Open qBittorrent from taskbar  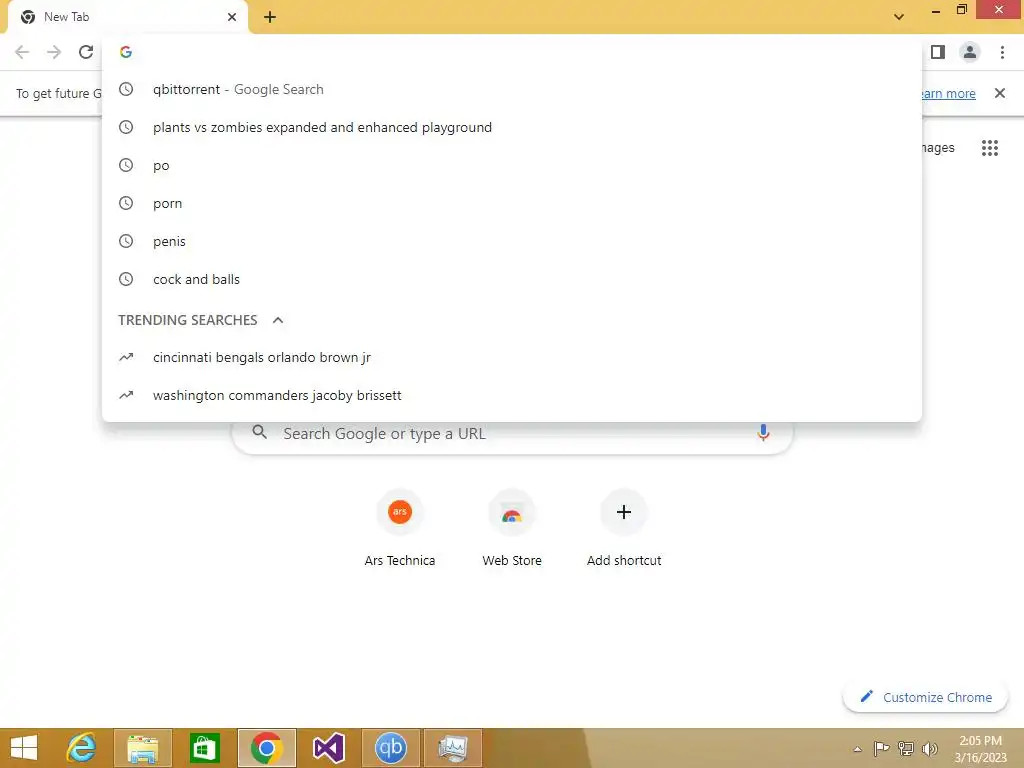(x=391, y=748)
